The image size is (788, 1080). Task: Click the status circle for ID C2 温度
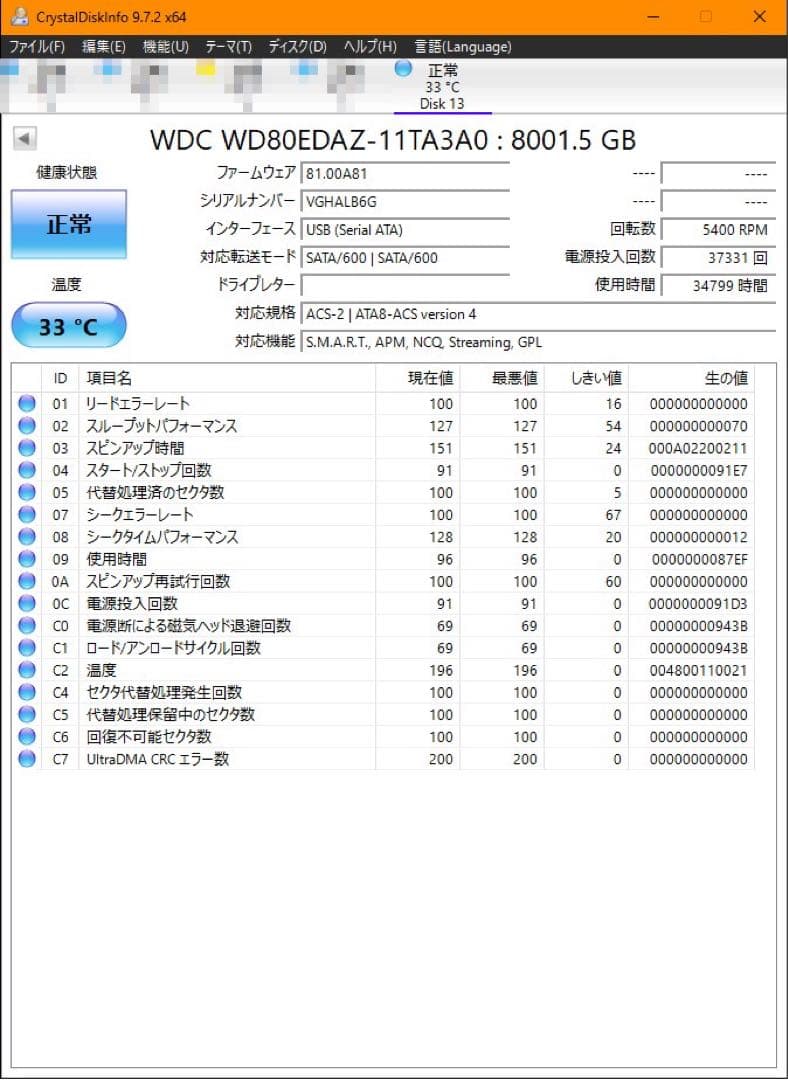coord(27,670)
